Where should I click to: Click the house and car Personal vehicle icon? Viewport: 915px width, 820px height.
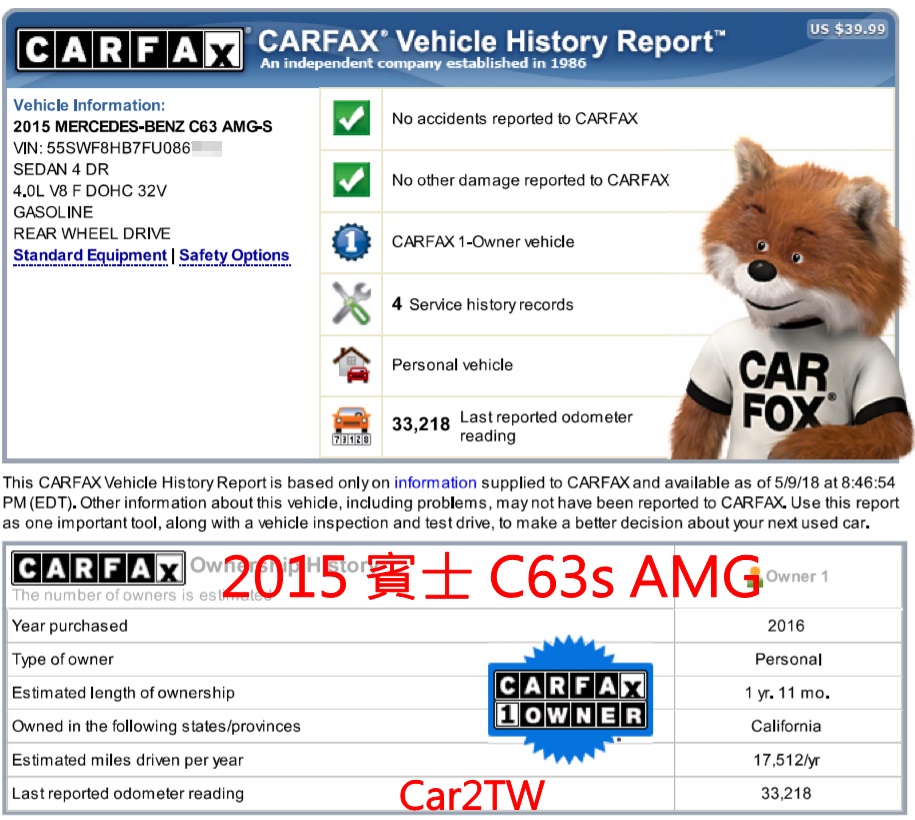tap(351, 365)
